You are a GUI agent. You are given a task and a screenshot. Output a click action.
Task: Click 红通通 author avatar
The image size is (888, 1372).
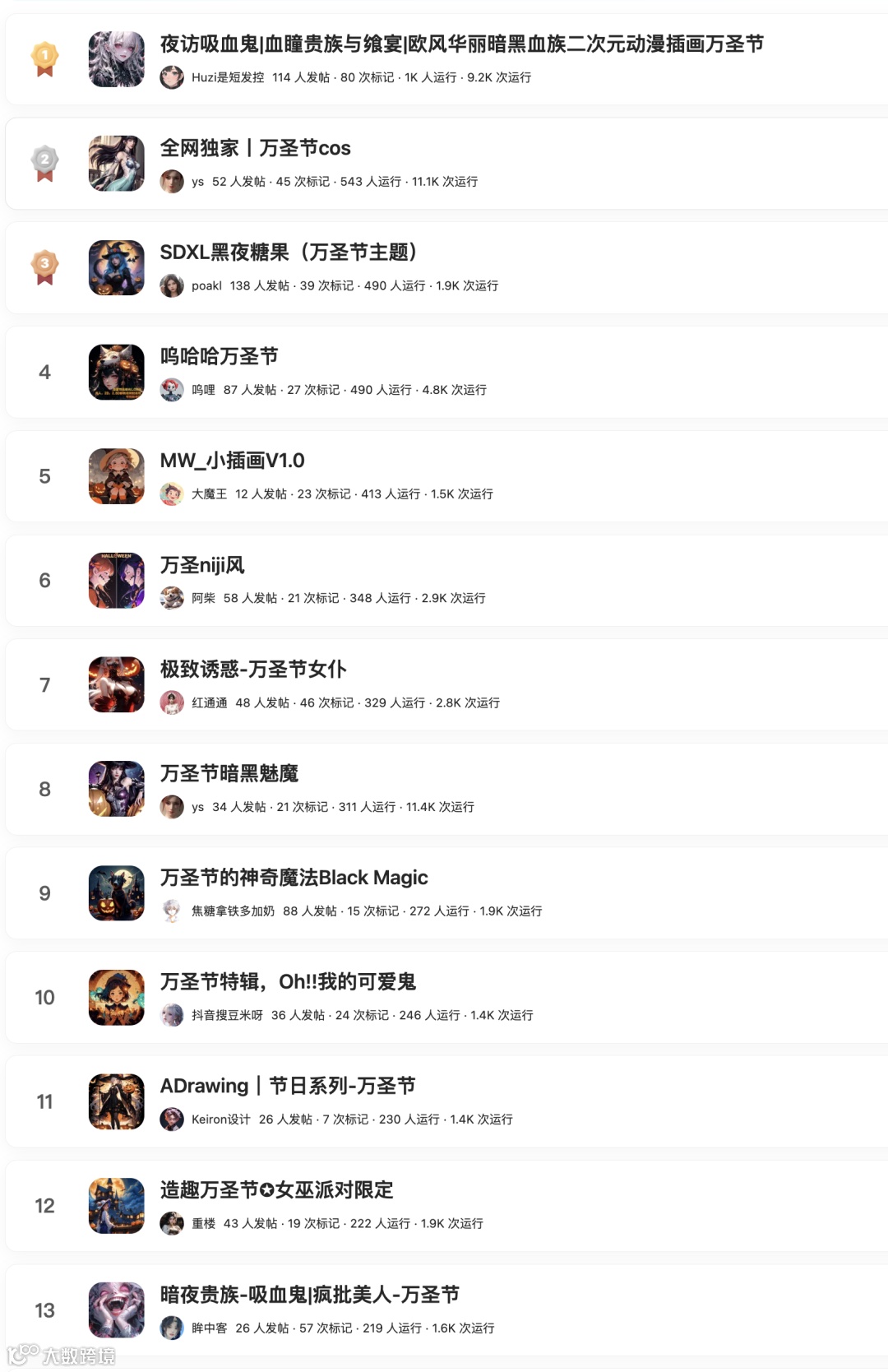tap(172, 702)
